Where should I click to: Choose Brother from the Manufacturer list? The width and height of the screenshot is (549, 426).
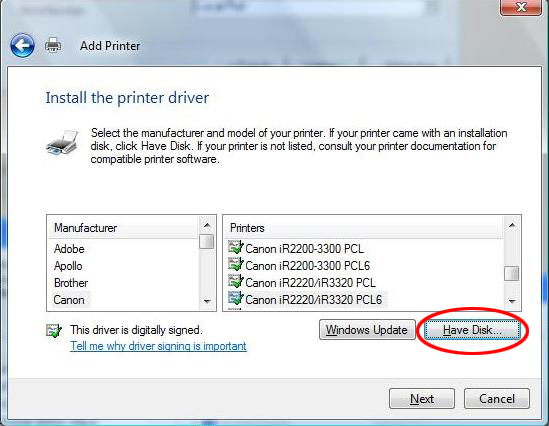click(x=71, y=283)
